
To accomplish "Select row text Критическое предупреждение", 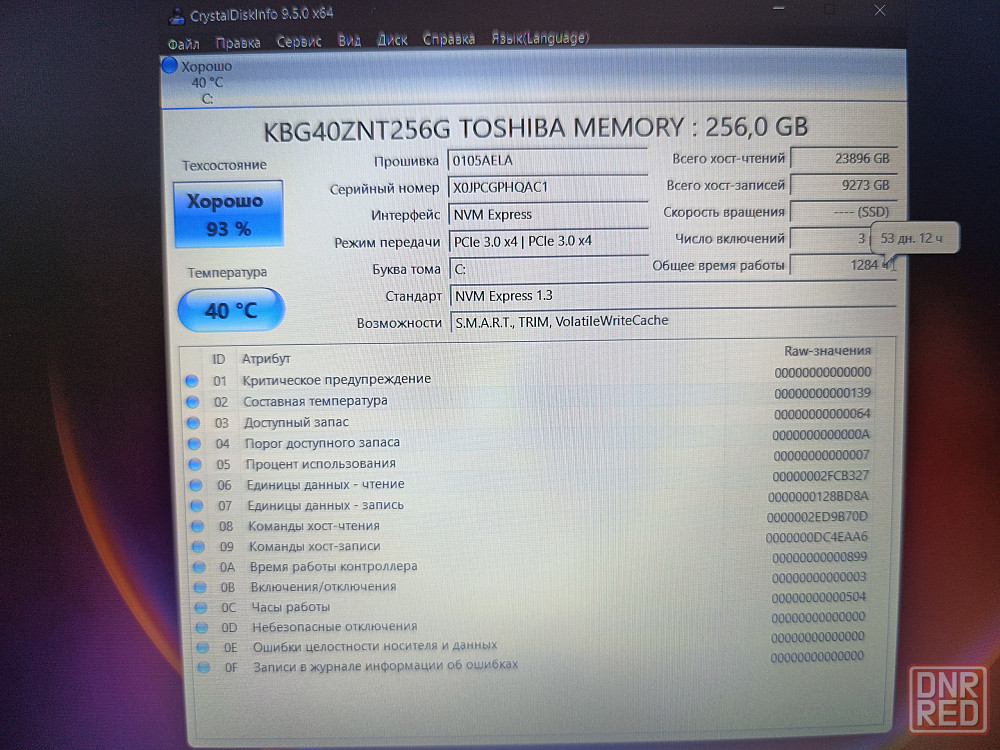I will (337, 379).
